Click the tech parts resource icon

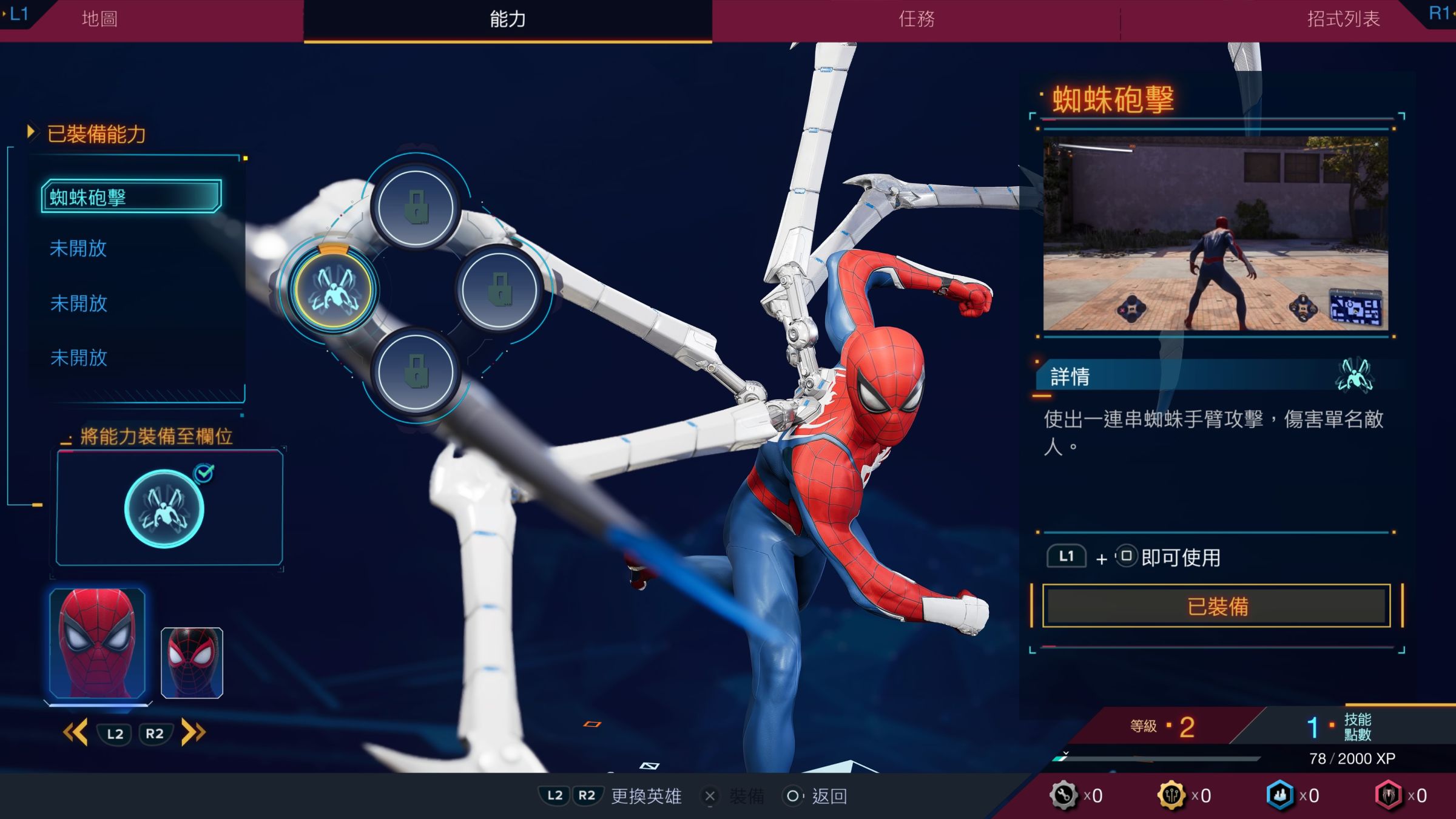[x=1063, y=795]
